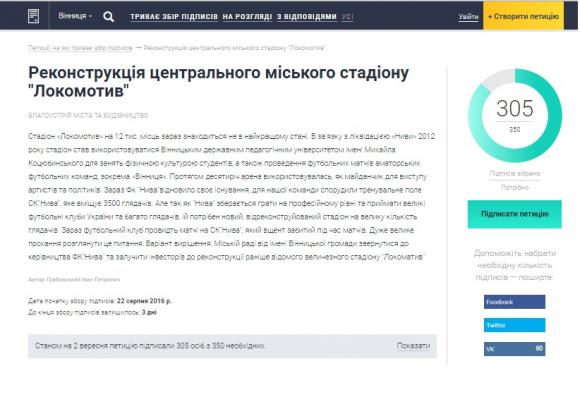Screen dimensions: 580x409
Task: Open the Триває збір підписів tab
Action: point(174,17)
